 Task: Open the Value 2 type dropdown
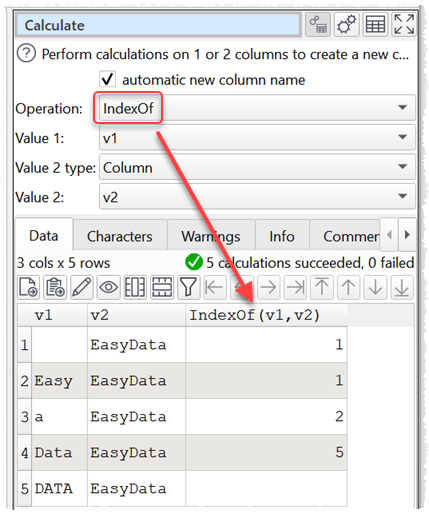pyautogui.click(x=257, y=167)
